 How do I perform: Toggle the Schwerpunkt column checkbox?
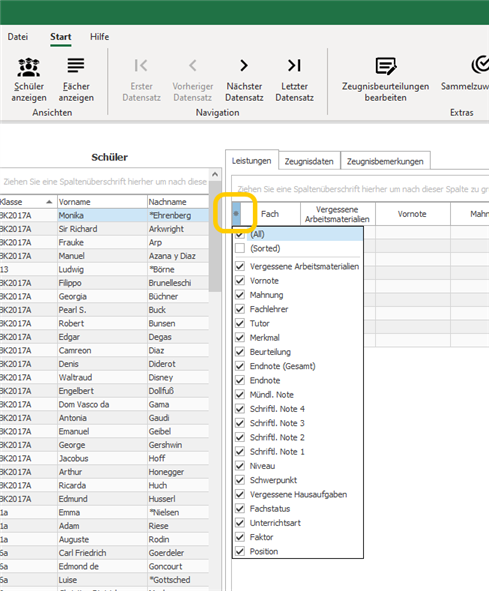[240, 480]
